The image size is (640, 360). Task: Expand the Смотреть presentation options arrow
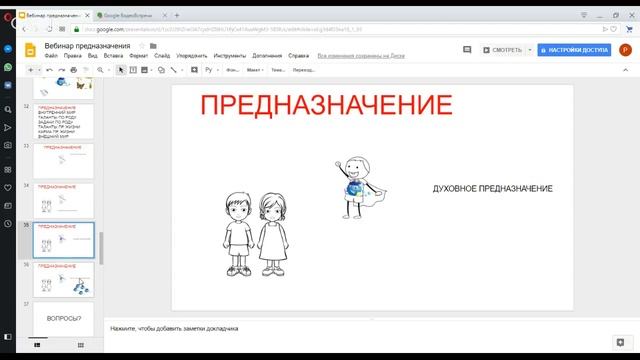coord(530,50)
